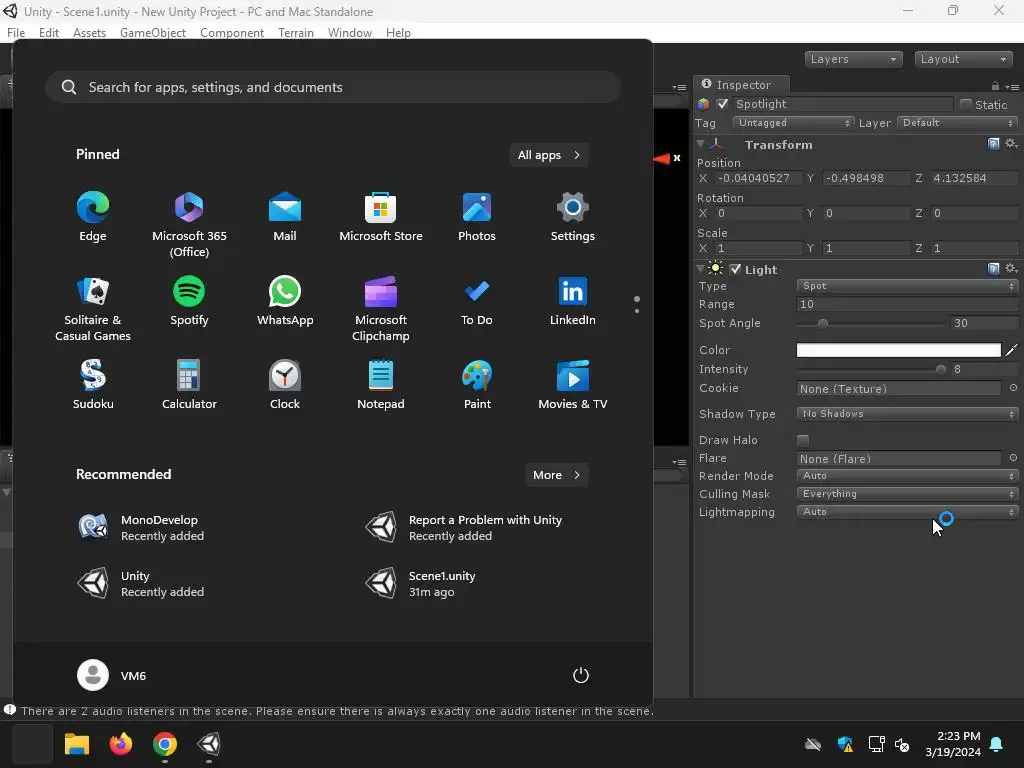Open Firefox from the taskbar

pos(121,744)
